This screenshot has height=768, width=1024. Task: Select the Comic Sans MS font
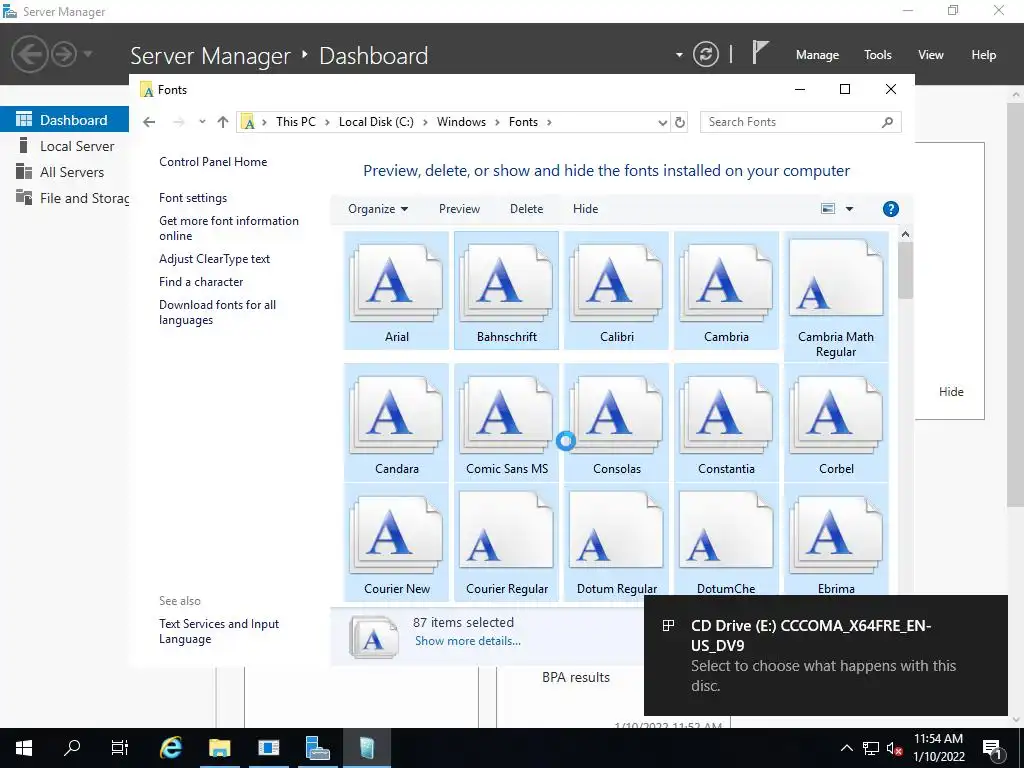506,423
